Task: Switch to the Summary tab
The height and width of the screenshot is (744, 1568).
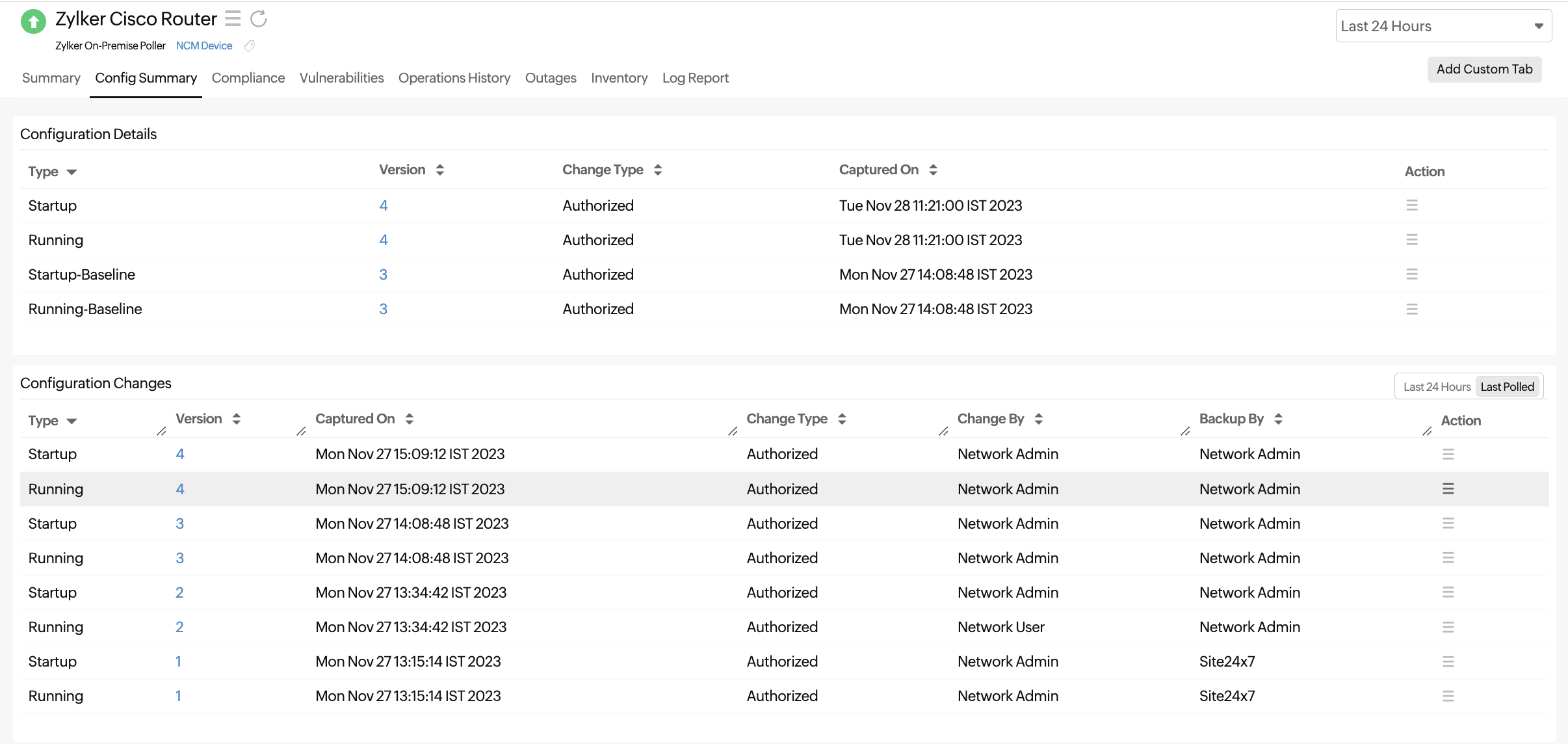Action: 51,78
